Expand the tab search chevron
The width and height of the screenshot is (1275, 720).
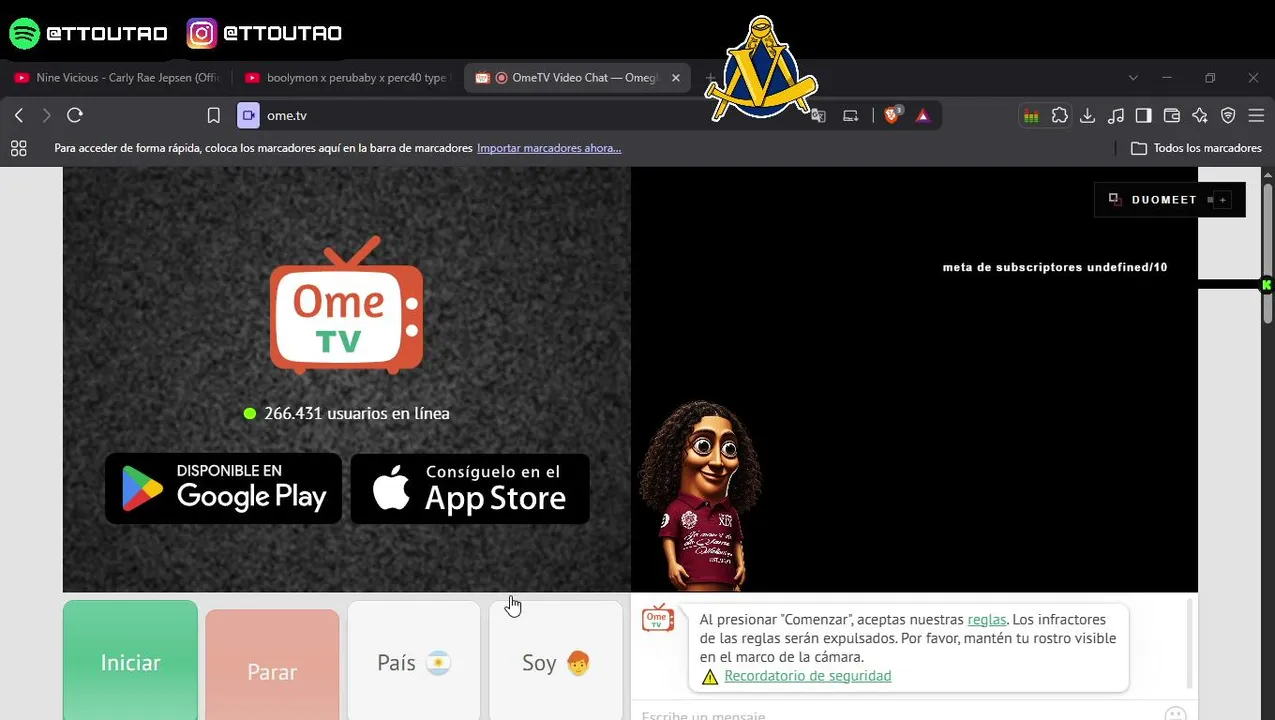pos(1133,78)
